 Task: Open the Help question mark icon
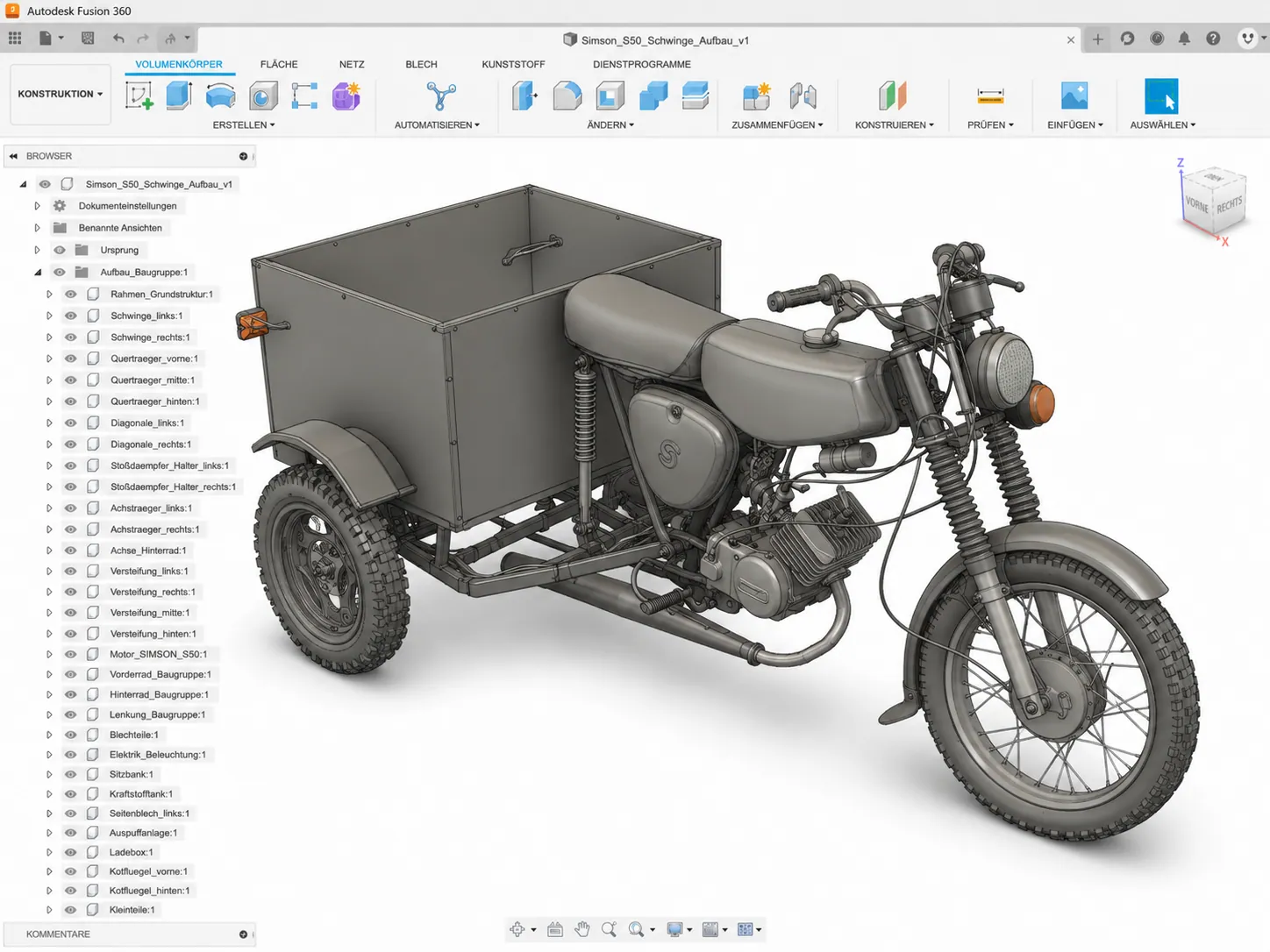tap(1213, 39)
